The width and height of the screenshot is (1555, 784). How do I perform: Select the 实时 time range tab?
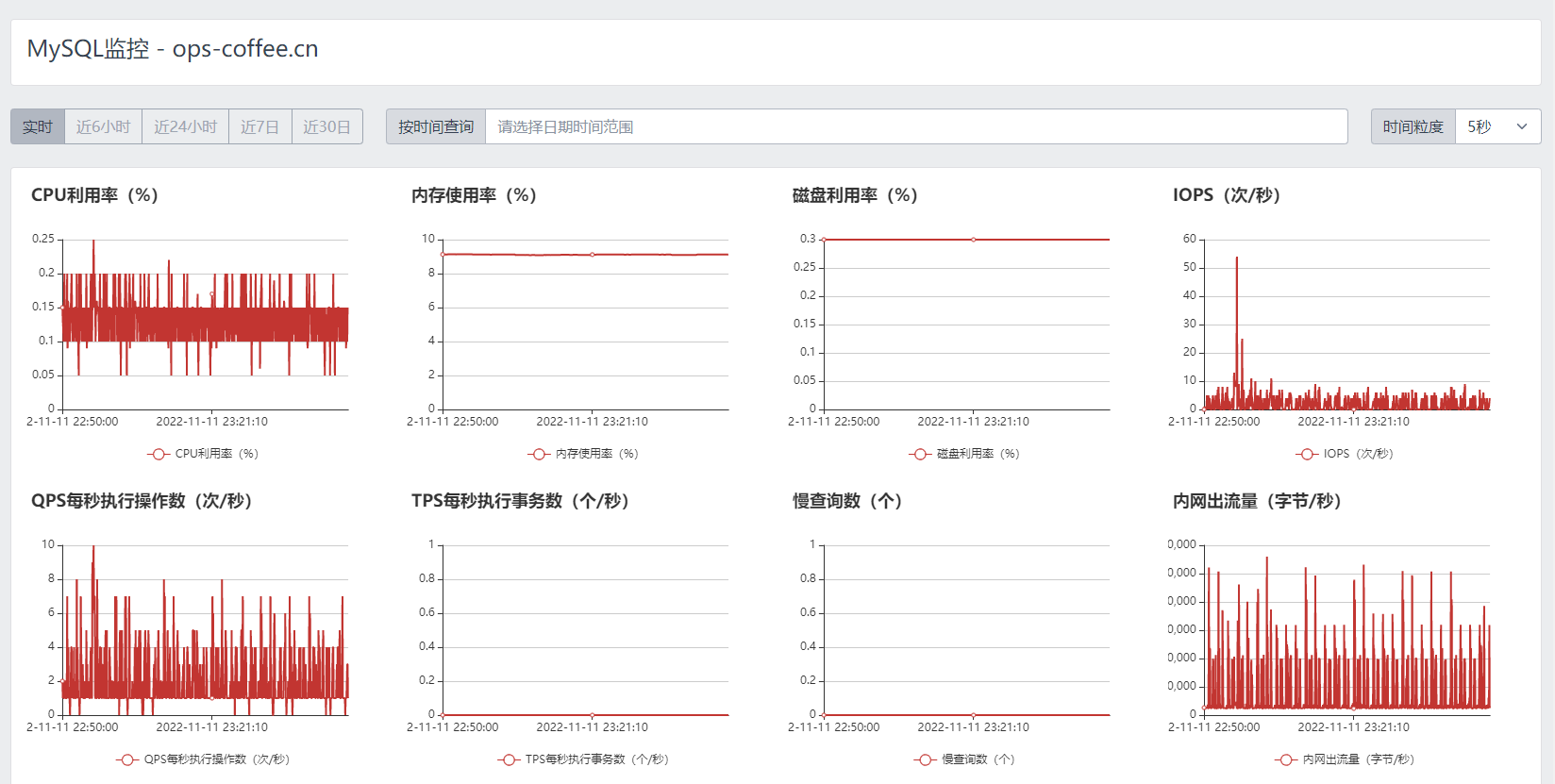pos(38,126)
